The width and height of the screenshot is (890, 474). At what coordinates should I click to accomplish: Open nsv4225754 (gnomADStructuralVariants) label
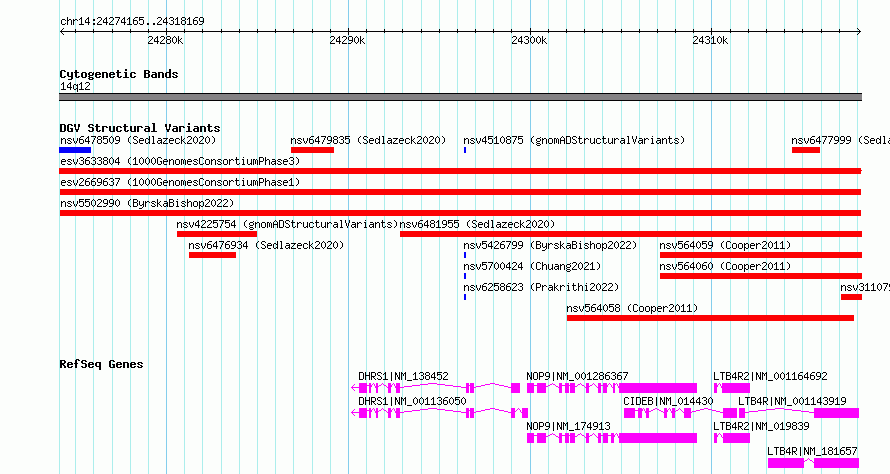(x=287, y=224)
